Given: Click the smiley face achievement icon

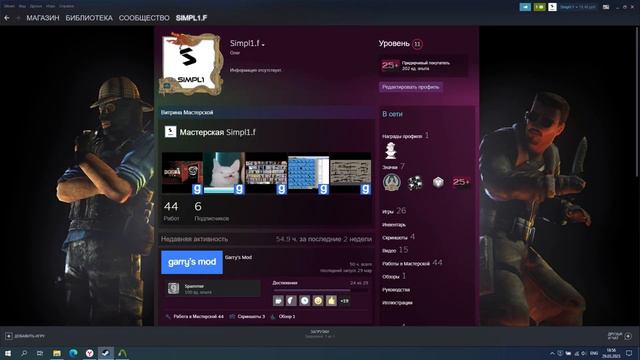Looking at the screenshot, I should [x=318, y=301].
